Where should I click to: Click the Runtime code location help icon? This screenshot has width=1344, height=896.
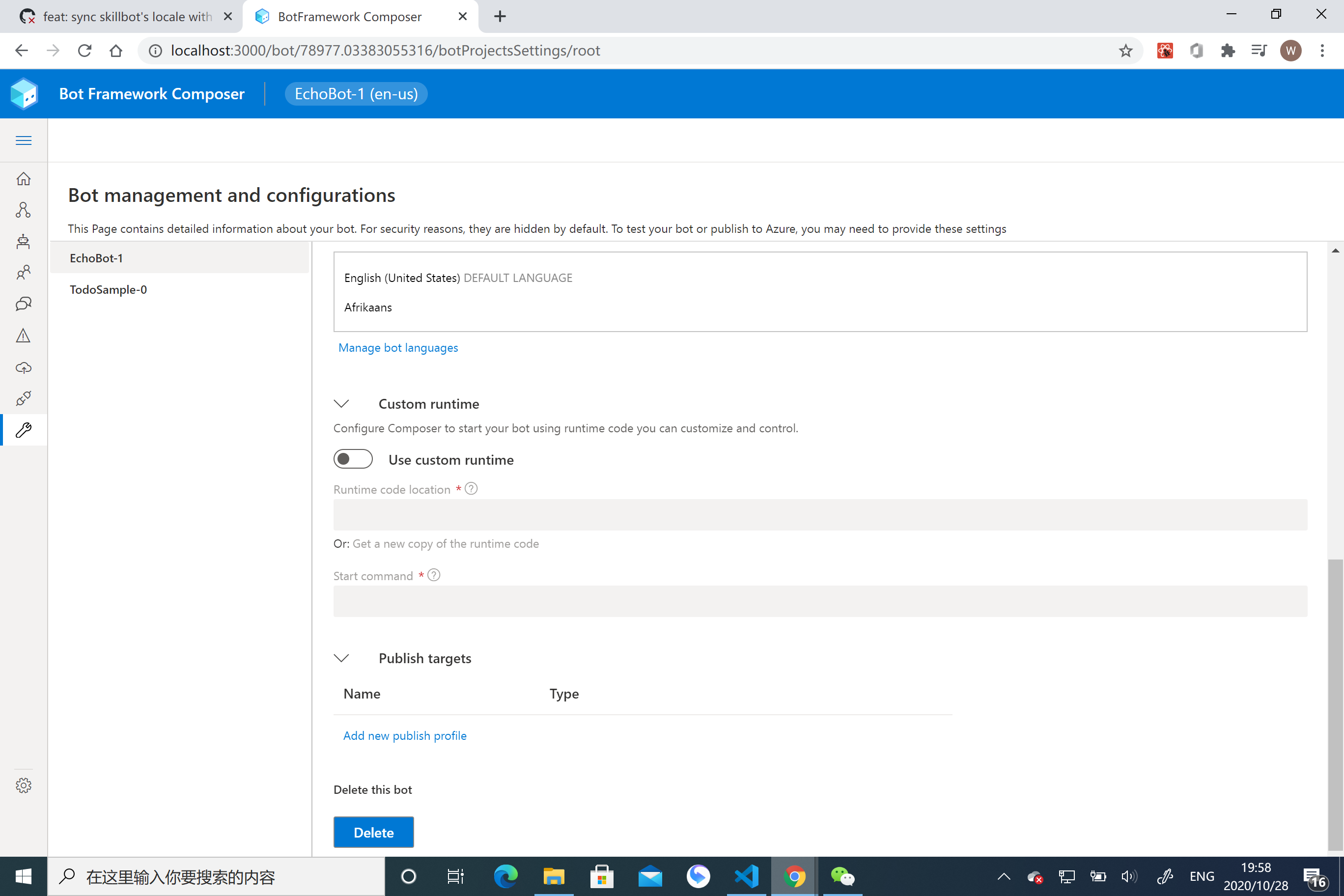(471, 489)
